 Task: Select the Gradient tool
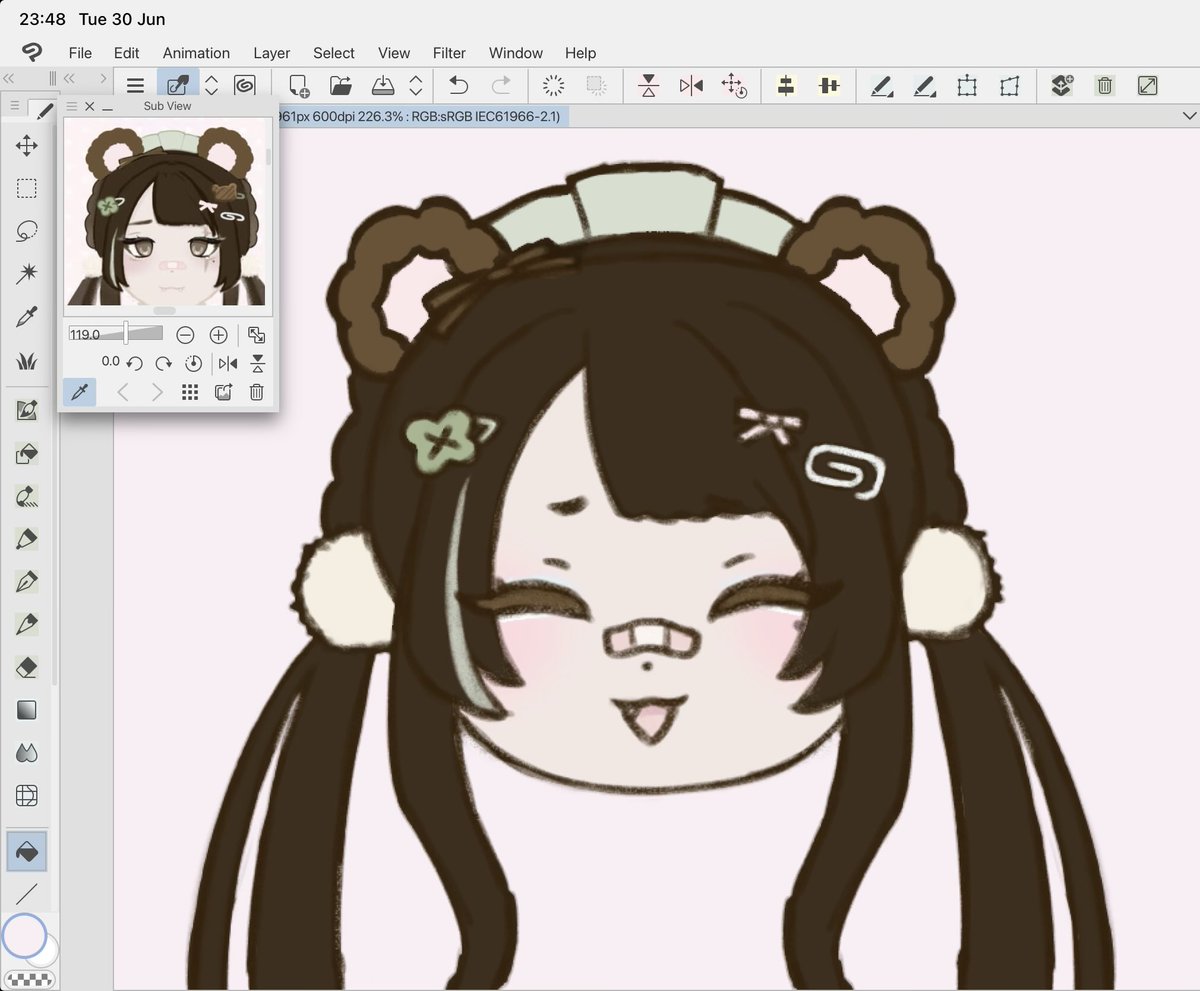click(x=27, y=710)
